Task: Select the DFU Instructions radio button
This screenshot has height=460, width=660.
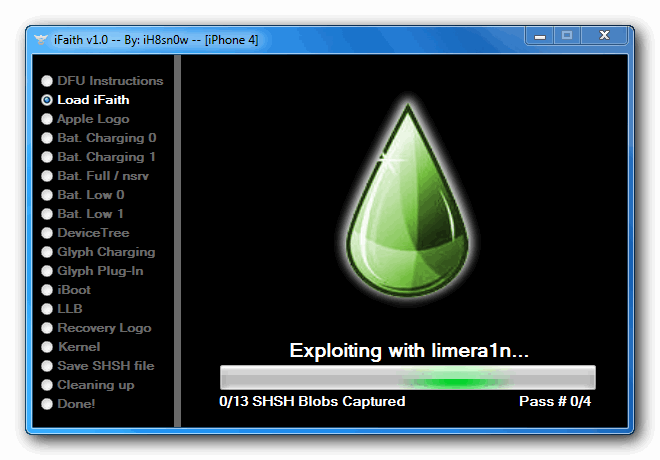Action: click(47, 81)
